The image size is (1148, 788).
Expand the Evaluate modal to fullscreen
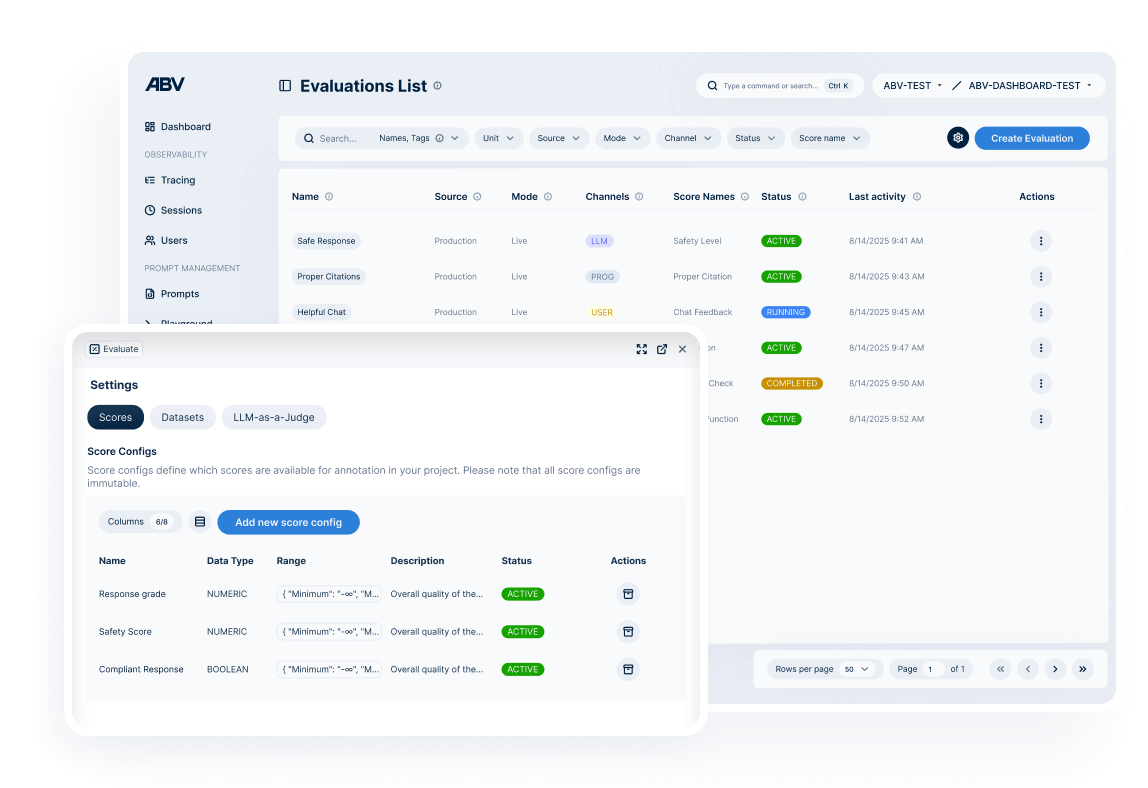[641, 349]
